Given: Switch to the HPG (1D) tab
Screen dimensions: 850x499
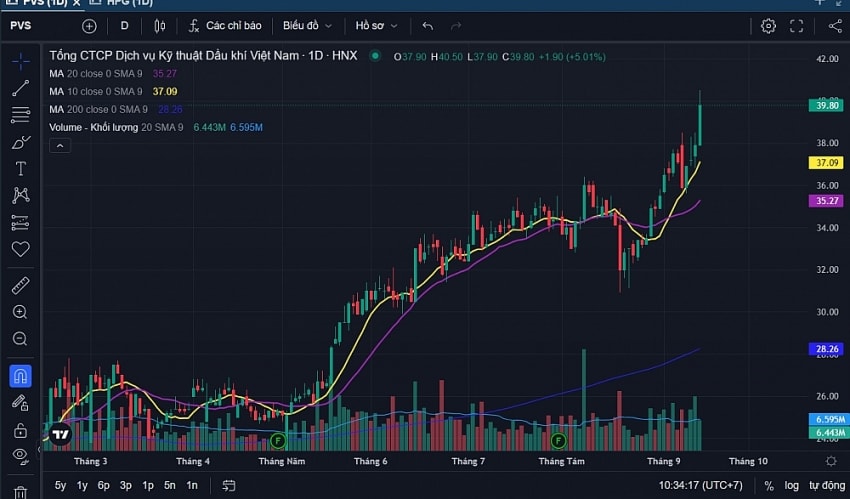Looking at the screenshot, I should [x=122, y=3].
